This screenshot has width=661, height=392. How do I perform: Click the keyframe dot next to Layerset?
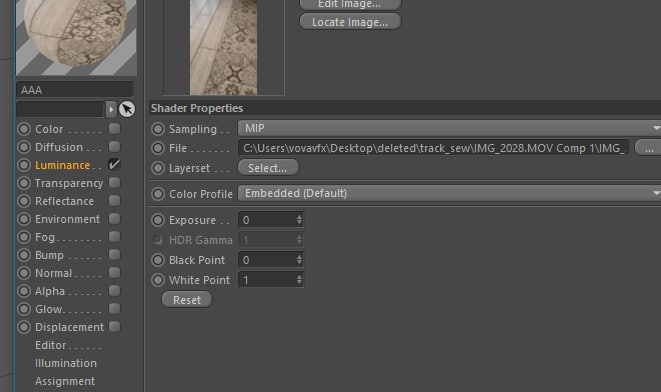pos(158,168)
